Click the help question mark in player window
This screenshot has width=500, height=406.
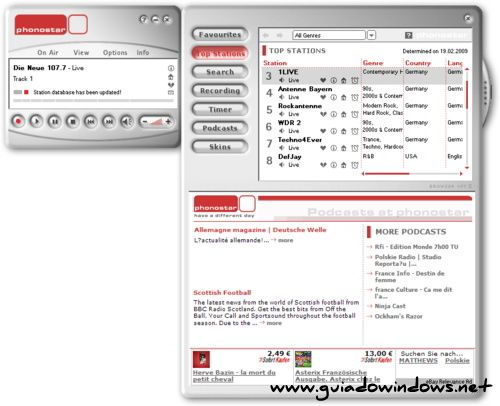pyautogui.click(x=143, y=19)
